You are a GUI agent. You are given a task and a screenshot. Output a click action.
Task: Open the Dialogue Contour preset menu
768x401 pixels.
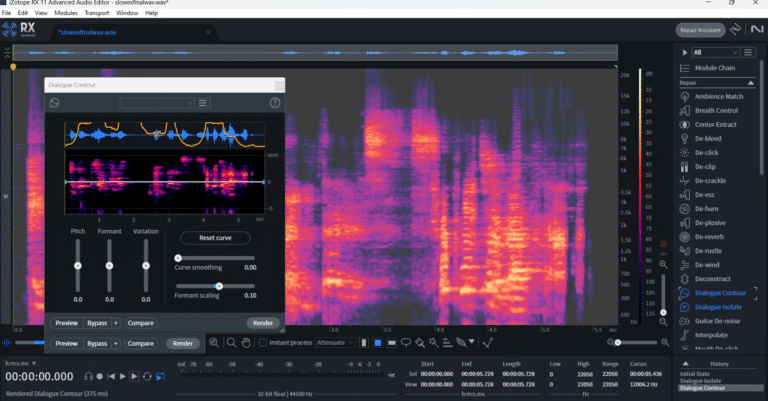coord(203,103)
